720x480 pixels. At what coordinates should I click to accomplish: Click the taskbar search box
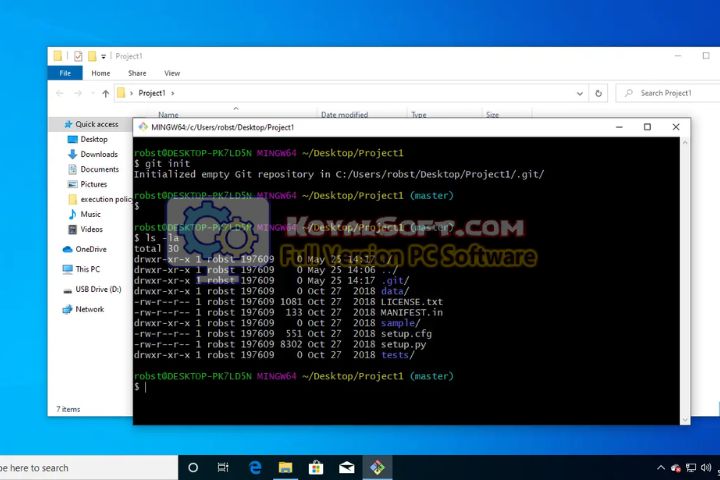point(88,468)
